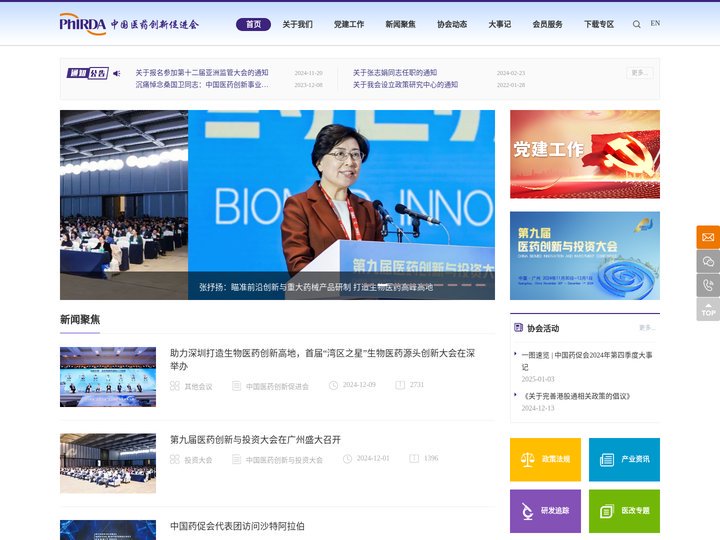Viewport: 720px width, 540px height.
Task: Open the 下载专区 menu
Action: 599,24
